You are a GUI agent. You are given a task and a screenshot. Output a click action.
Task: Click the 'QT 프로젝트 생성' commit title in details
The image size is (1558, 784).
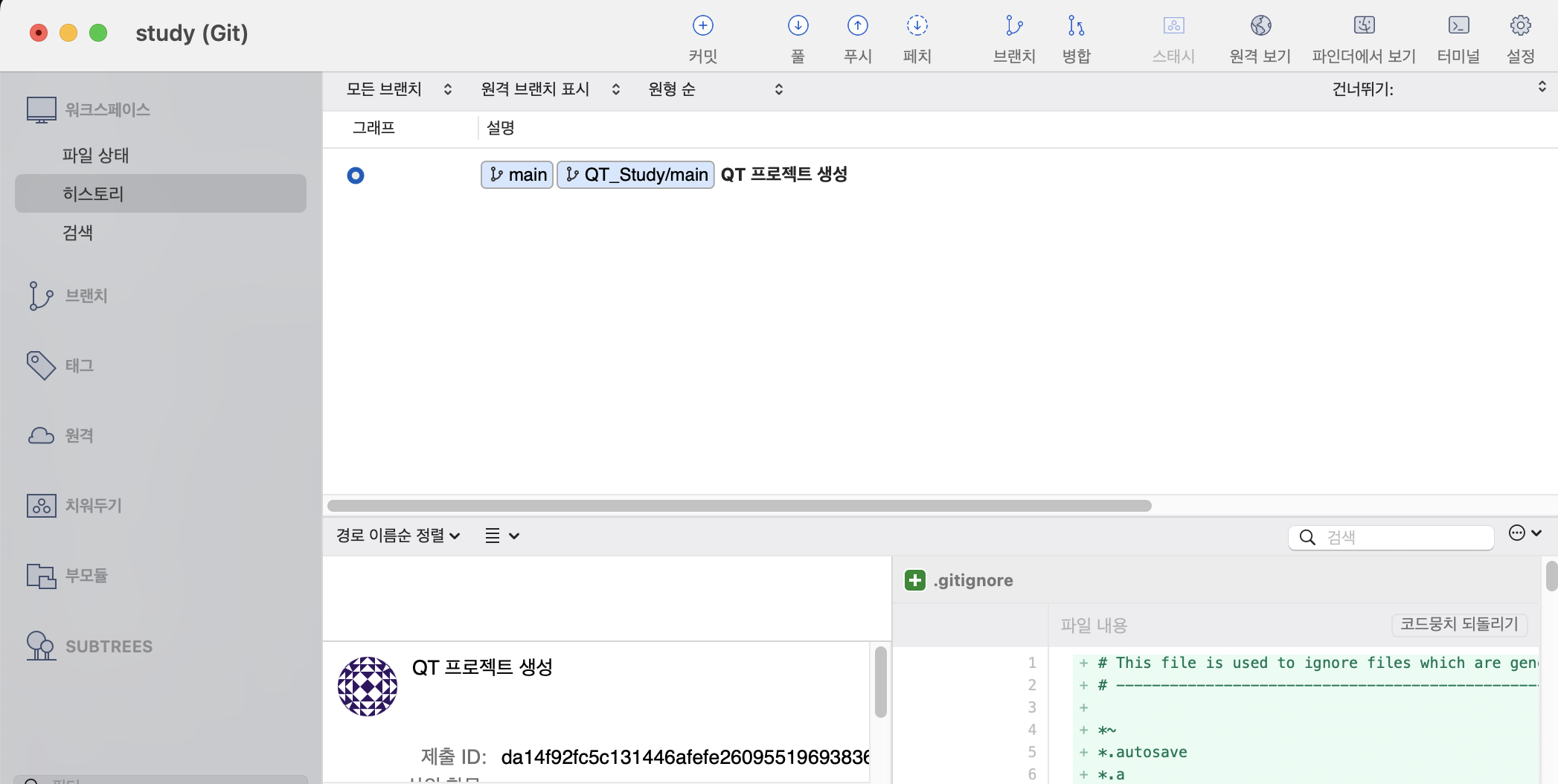click(x=482, y=667)
